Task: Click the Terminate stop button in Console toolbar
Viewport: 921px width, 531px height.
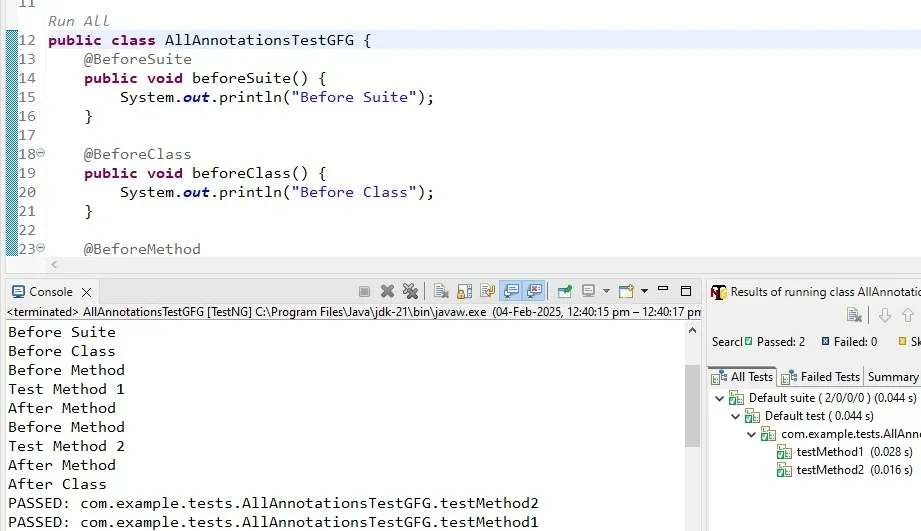Action: click(x=364, y=291)
